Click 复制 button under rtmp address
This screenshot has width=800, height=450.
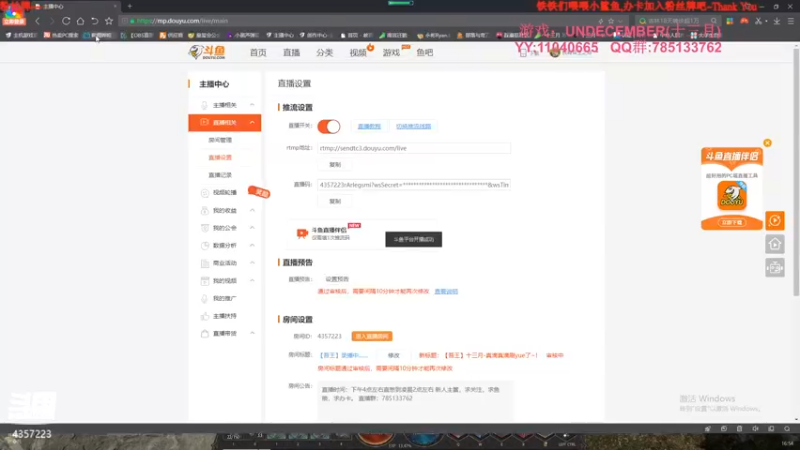[x=335, y=165]
